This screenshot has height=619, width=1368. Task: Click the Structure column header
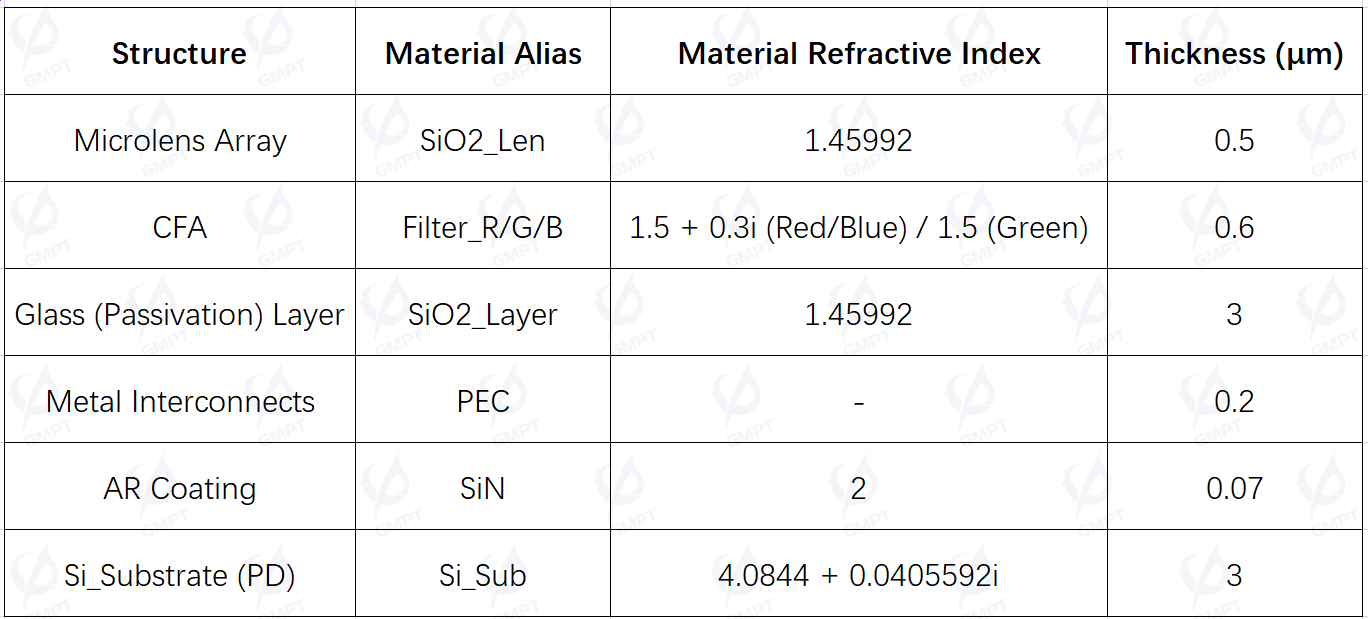(179, 53)
